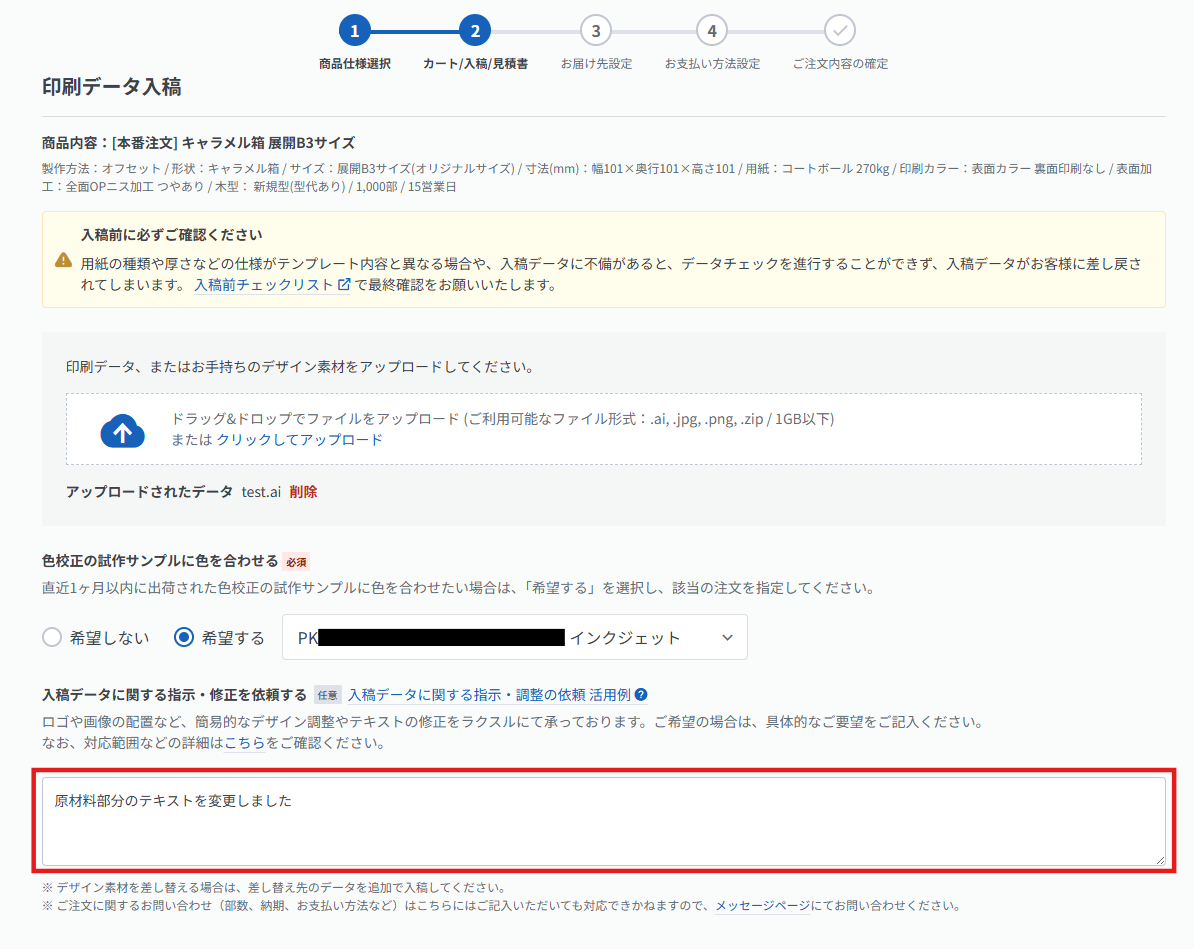1194x949 pixels.
Task: Click the yellow warning triangle icon
Action: pyautogui.click(x=64, y=260)
